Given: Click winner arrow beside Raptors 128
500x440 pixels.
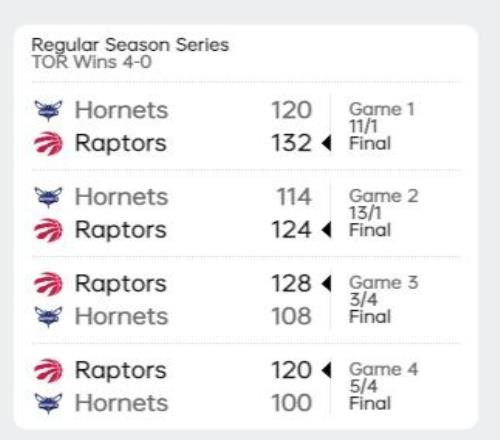Looking at the screenshot, I should pos(326,284).
